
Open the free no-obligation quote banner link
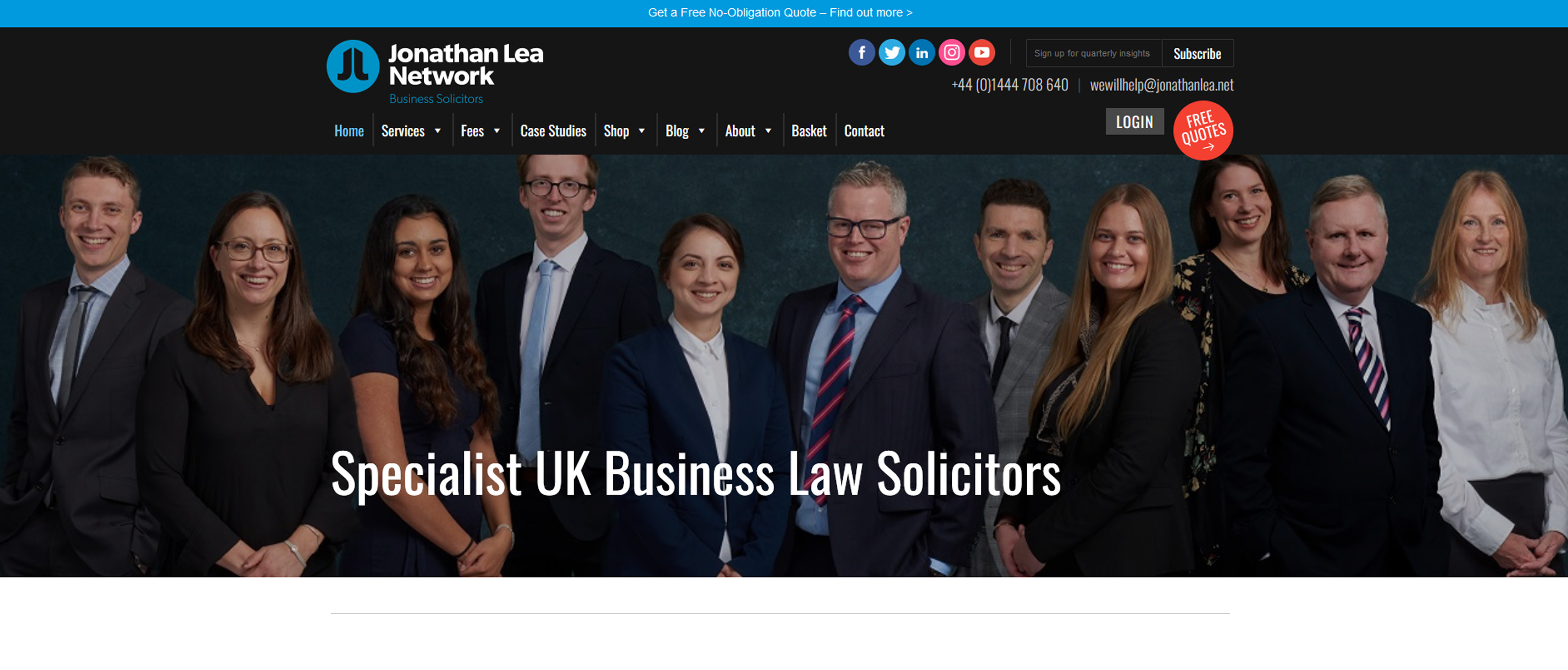tap(780, 13)
